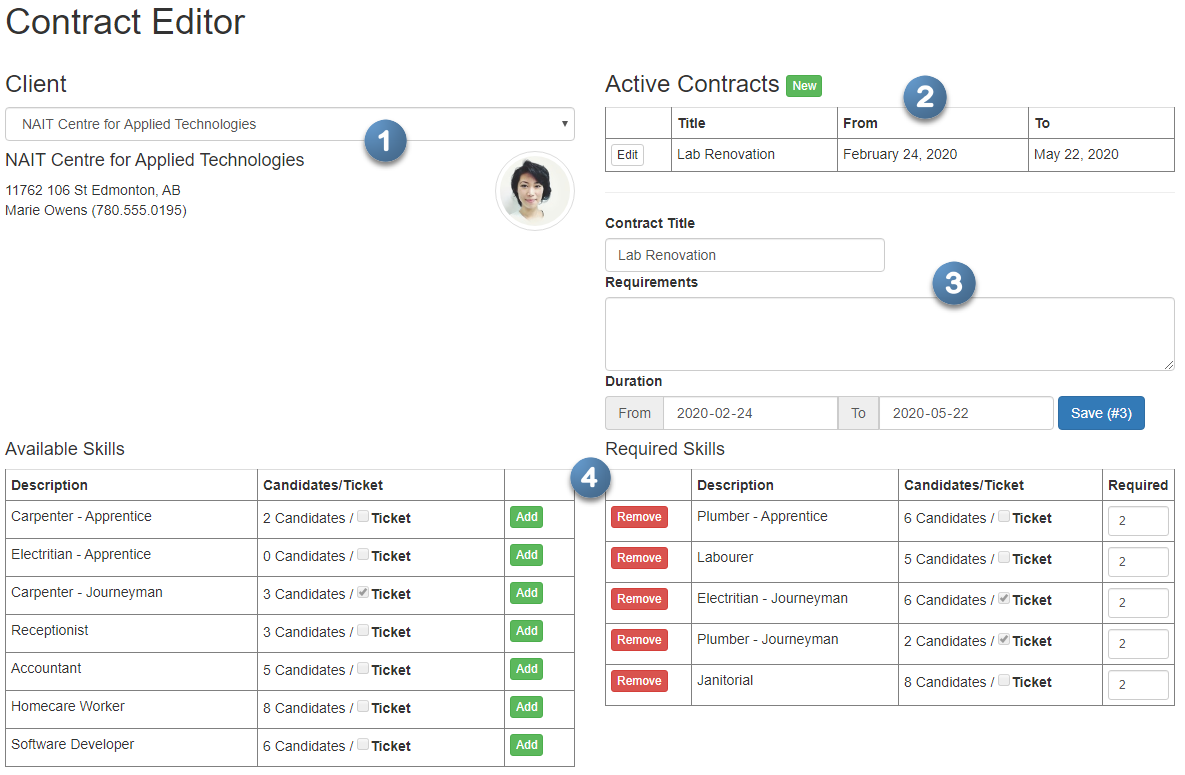Toggle Ticket checkbox for Carpenter - Journeyman
This screenshot has height=775, width=1185.
tap(364, 592)
